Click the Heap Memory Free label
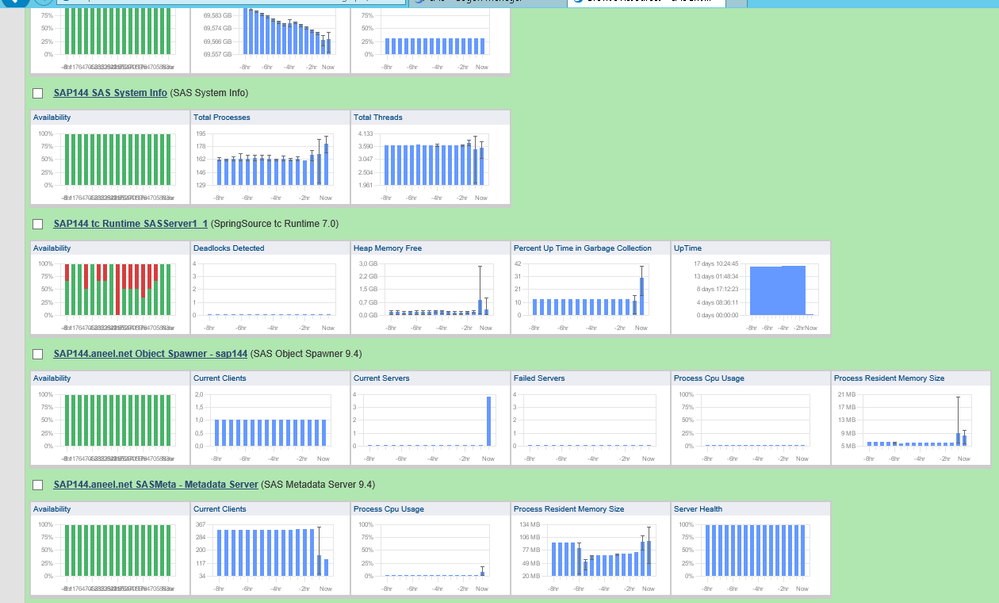Viewport: 999px width, 603px height. click(x=387, y=248)
